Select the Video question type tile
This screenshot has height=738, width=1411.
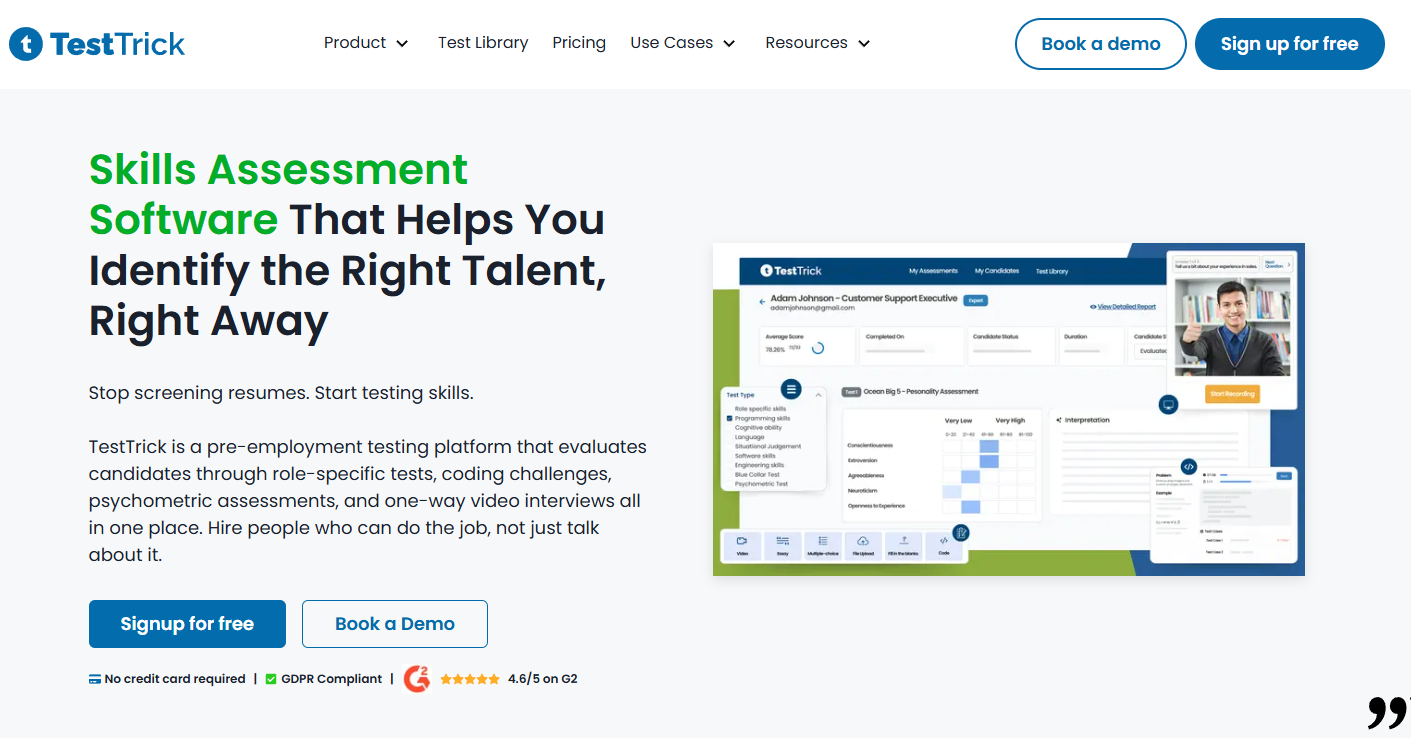pyautogui.click(x=742, y=545)
